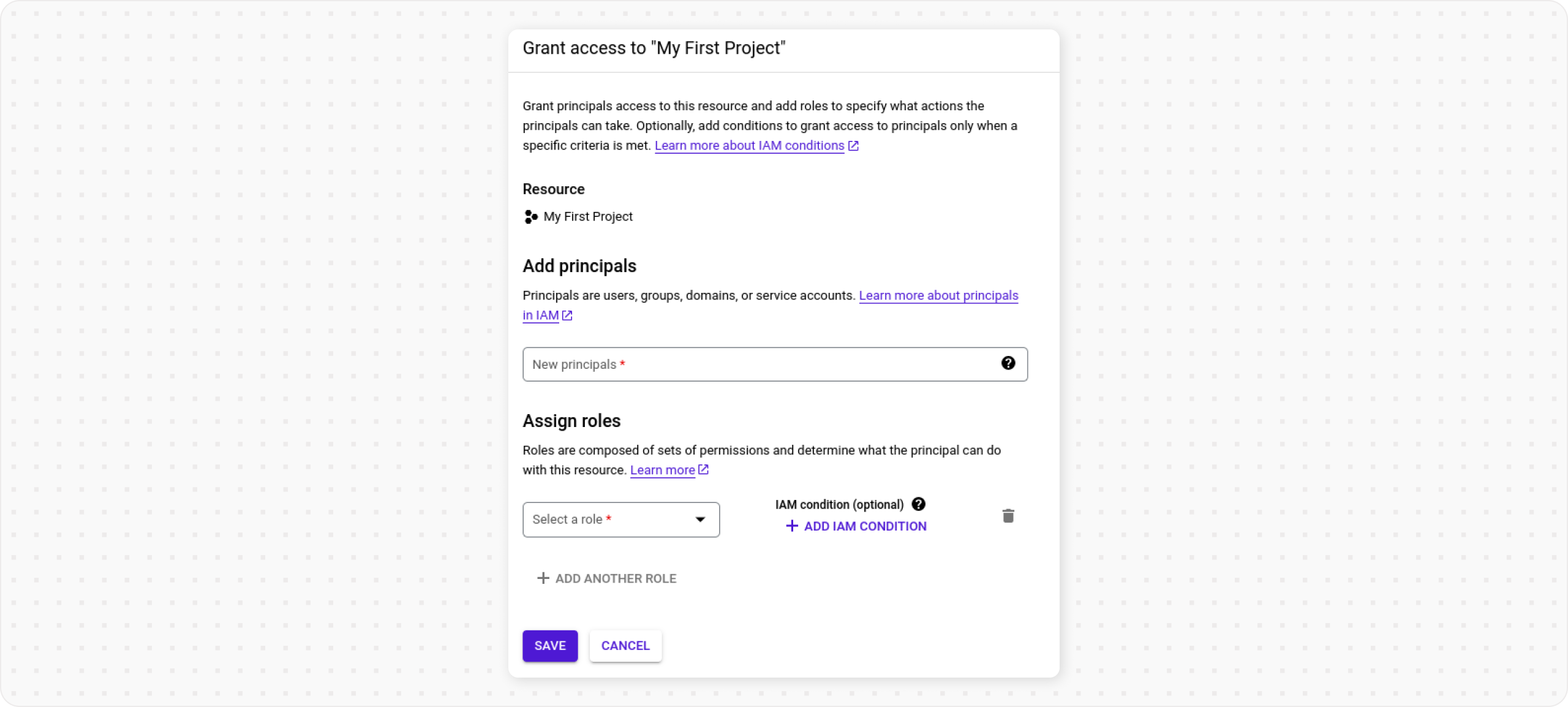Click help icon next to IAM condition (optional)
Viewport: 1568px width, 707px height.
918,504
